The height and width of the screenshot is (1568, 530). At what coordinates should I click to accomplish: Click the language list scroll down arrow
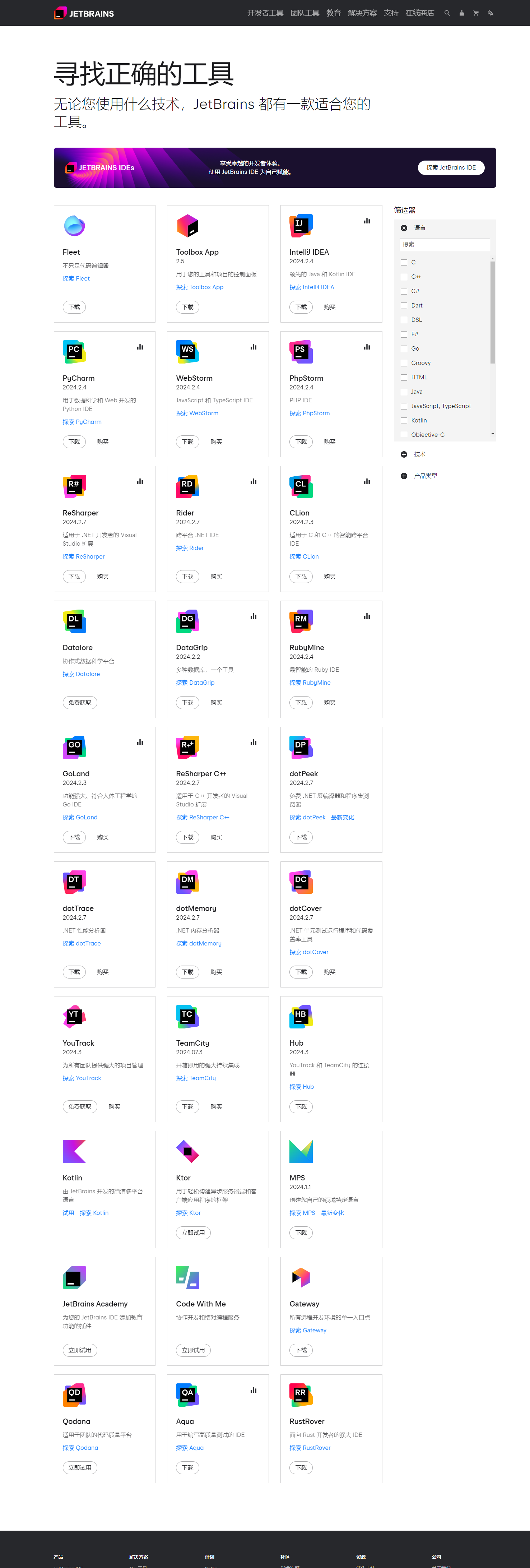tap(493, 434)
